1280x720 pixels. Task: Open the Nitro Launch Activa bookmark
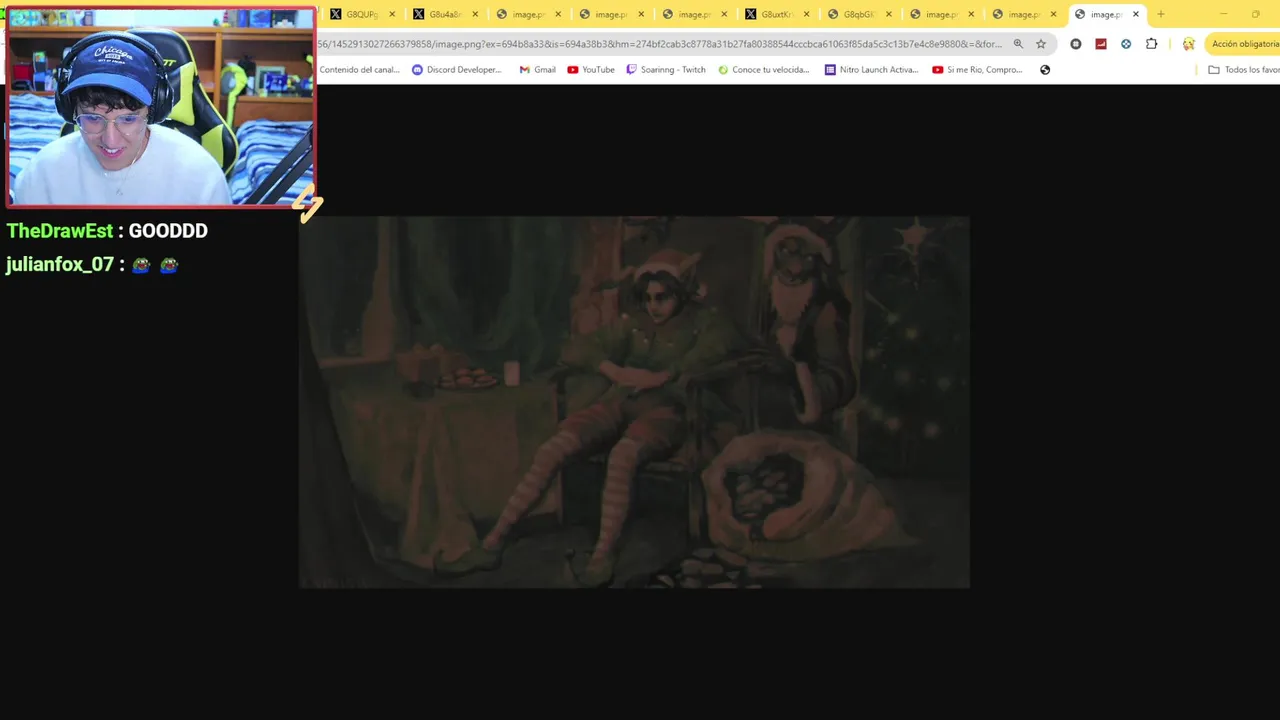pos(872,70)
